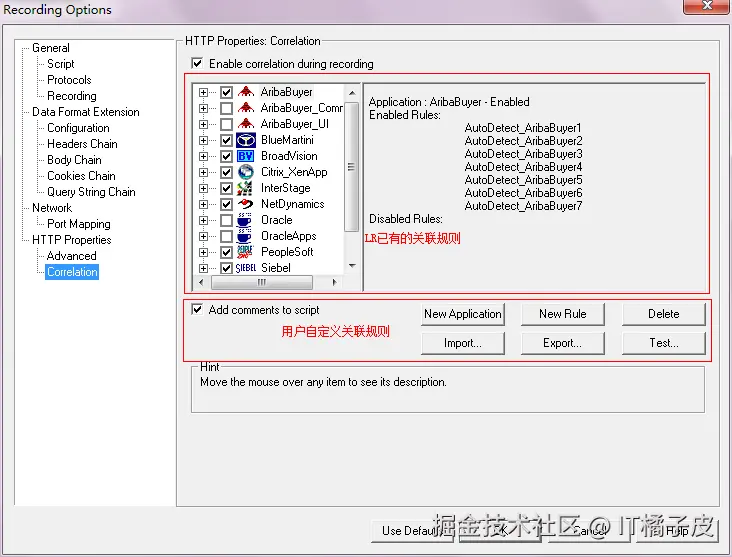This screenshot has width=732, height=557.
Task: Expand the Citrix_XenApp tree node
Action: (x=203, y=172)
